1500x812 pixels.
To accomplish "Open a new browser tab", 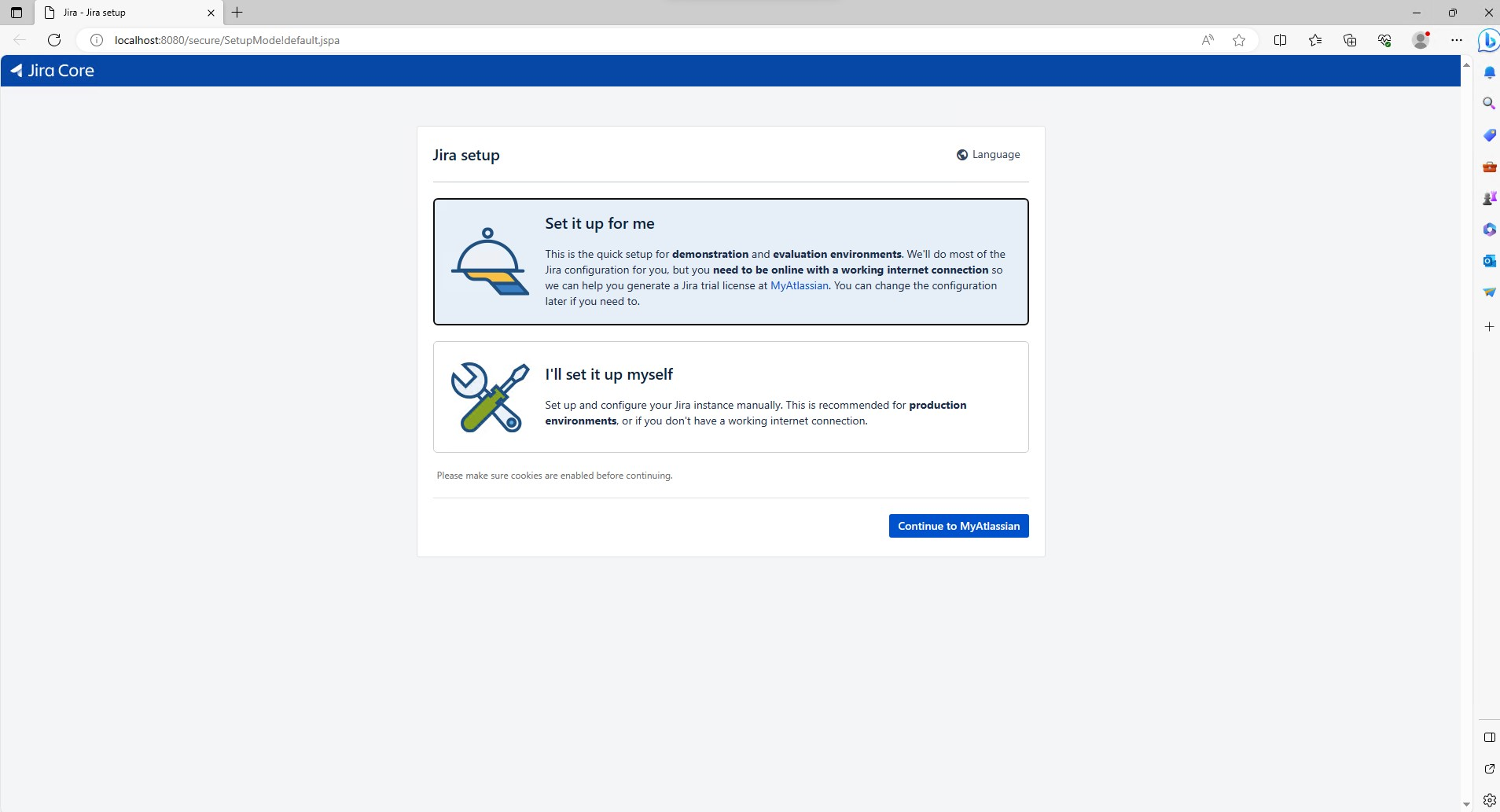I will pos(237,13).
